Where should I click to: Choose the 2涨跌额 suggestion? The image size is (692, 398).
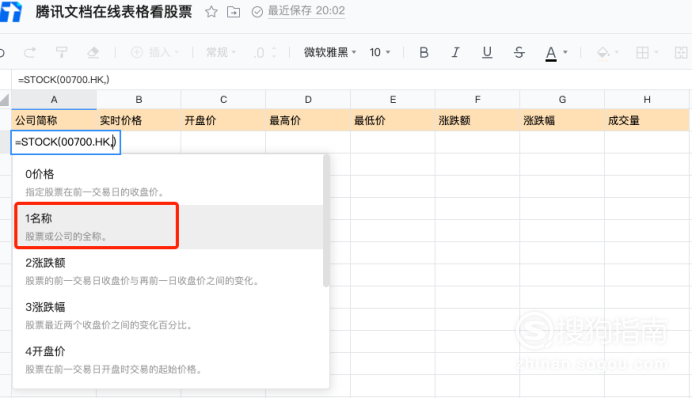[x=168, y=271]
